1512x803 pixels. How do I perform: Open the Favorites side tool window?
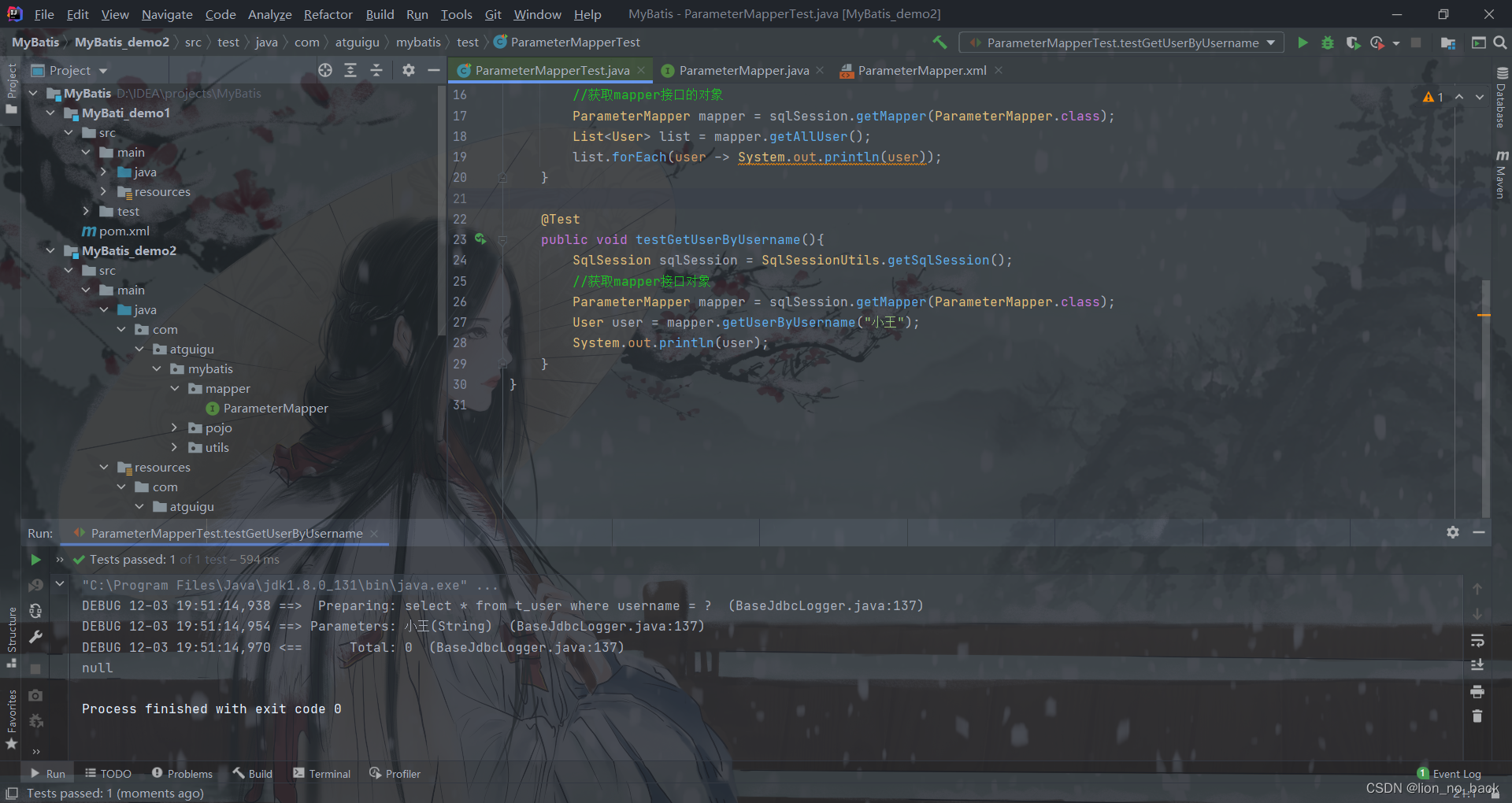point(12,719)
